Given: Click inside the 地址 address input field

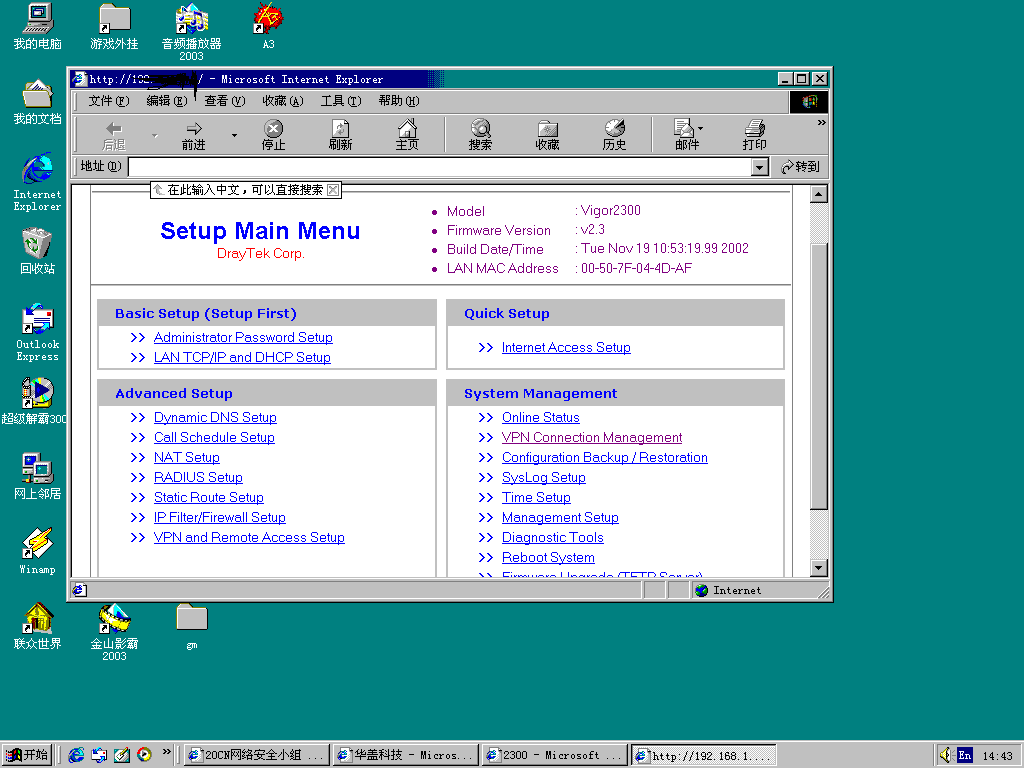Looking at the screenshot, I should coord(440,167).
